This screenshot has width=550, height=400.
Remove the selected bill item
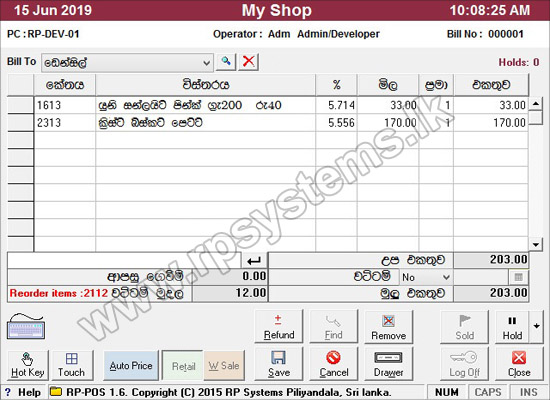tap(389, 326)
